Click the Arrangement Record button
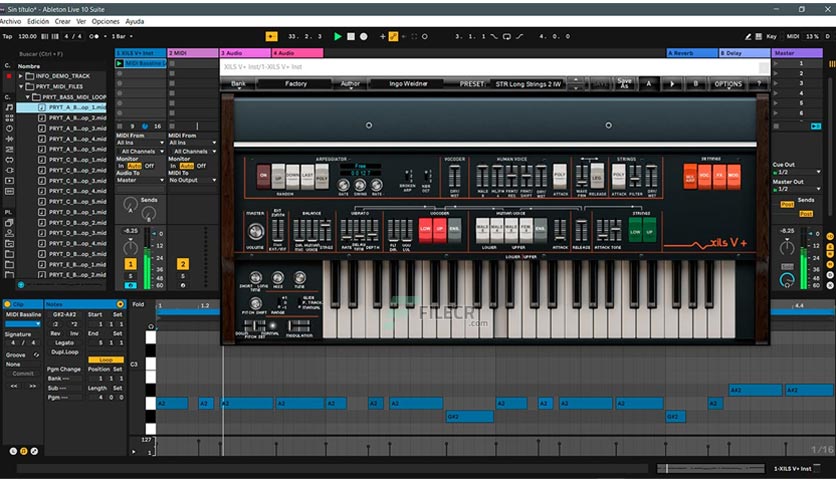The width and height of the screenshot is (836, 484). pyautogui.click(x=363, y=36)
